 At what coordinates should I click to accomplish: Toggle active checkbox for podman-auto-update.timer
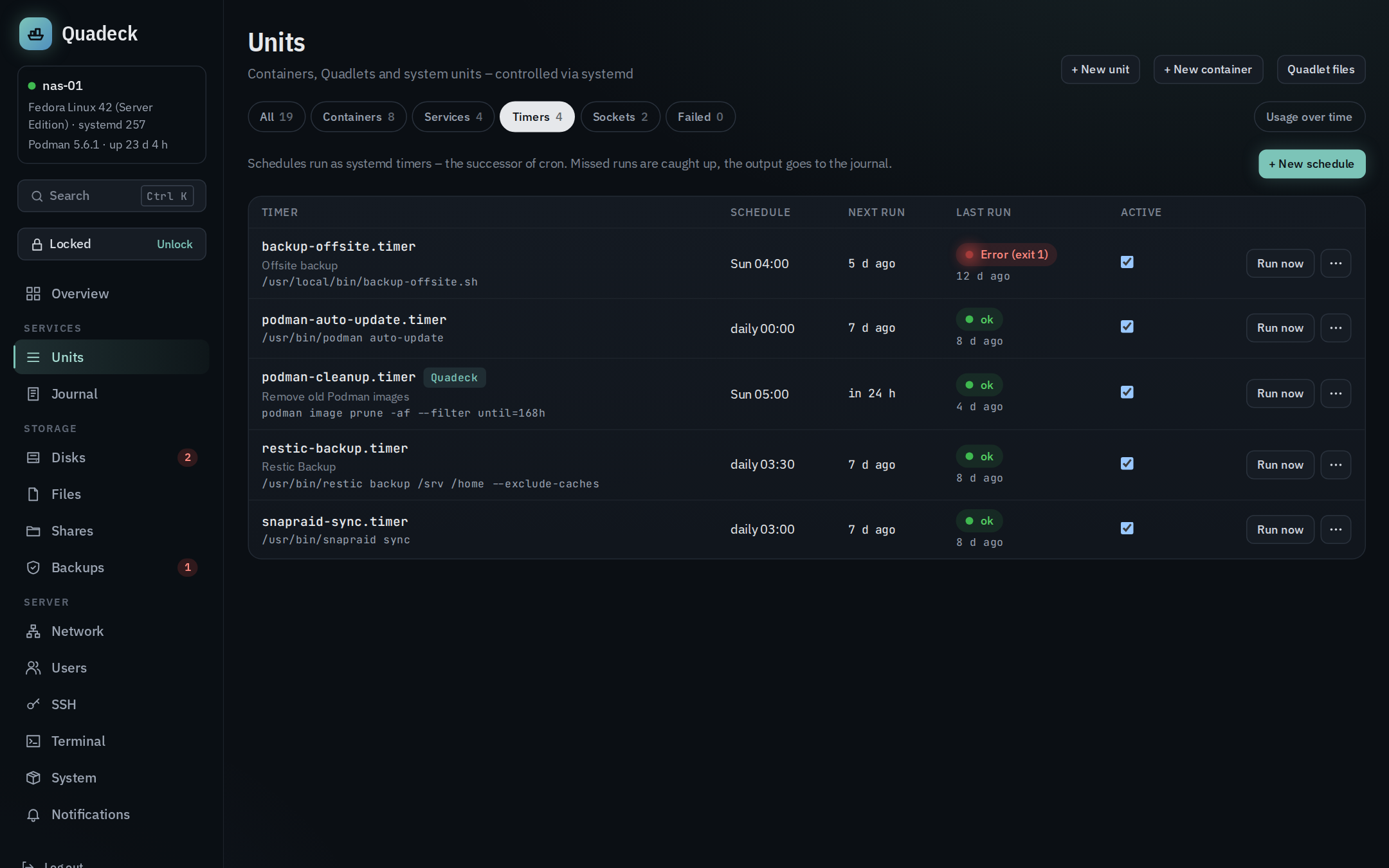pos(1127,327)
